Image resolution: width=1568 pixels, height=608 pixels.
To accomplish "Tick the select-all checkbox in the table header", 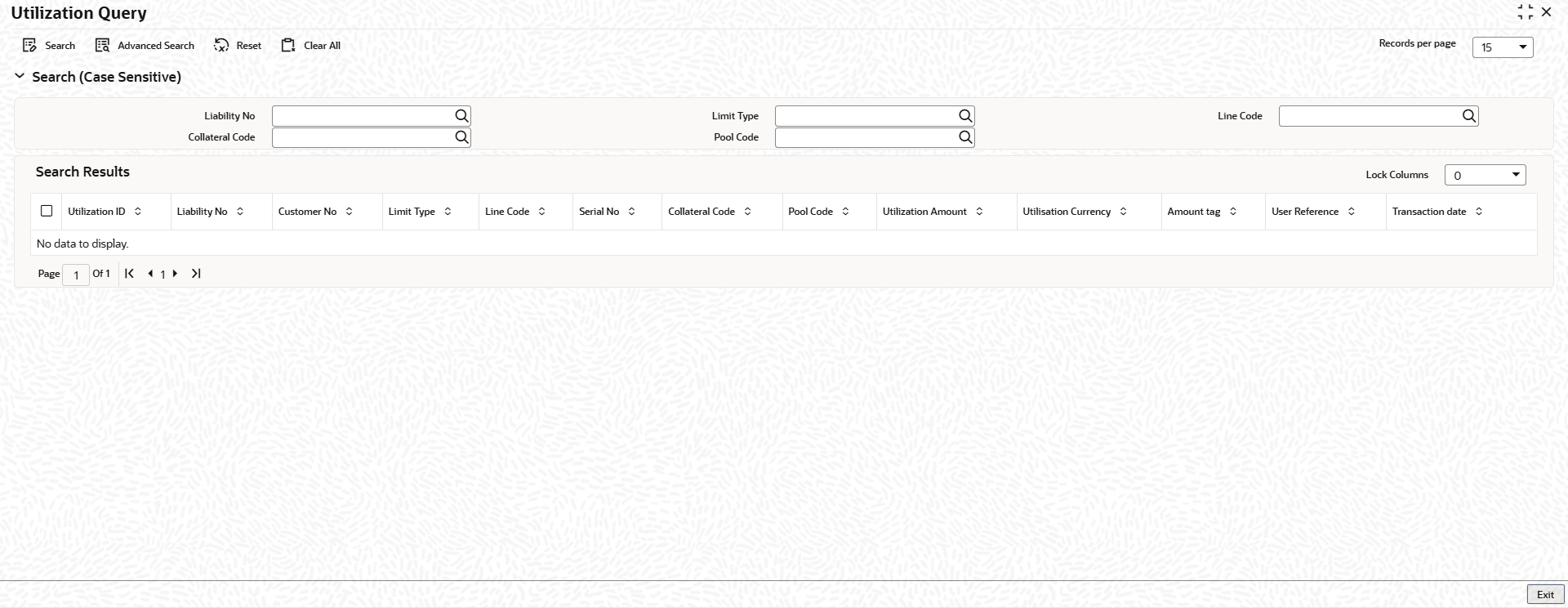I will [x=47, y=211].
